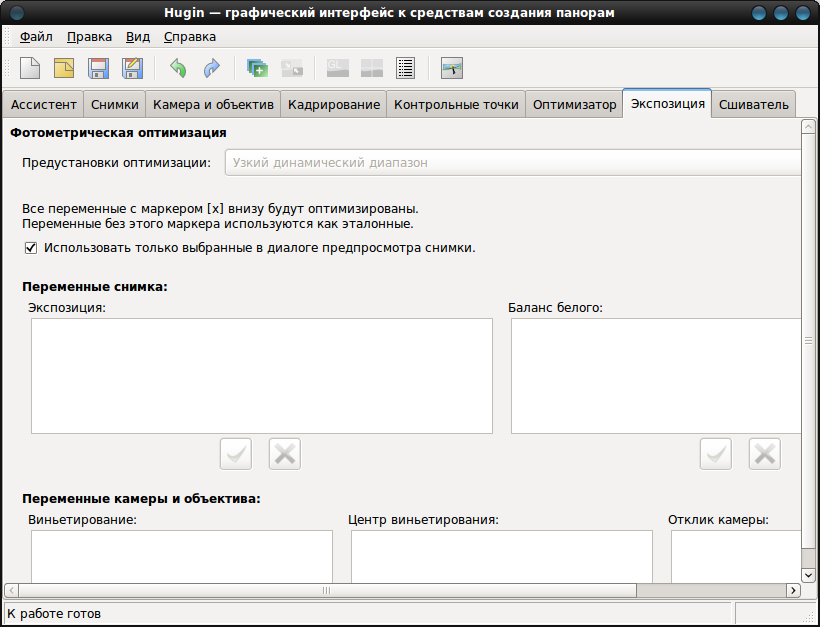Open the greyed-out preview window icon

372,68
